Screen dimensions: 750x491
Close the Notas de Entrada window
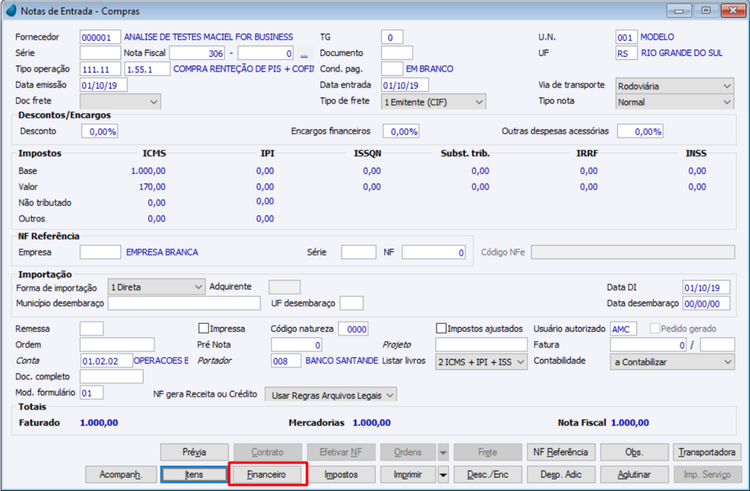point(732,11)
